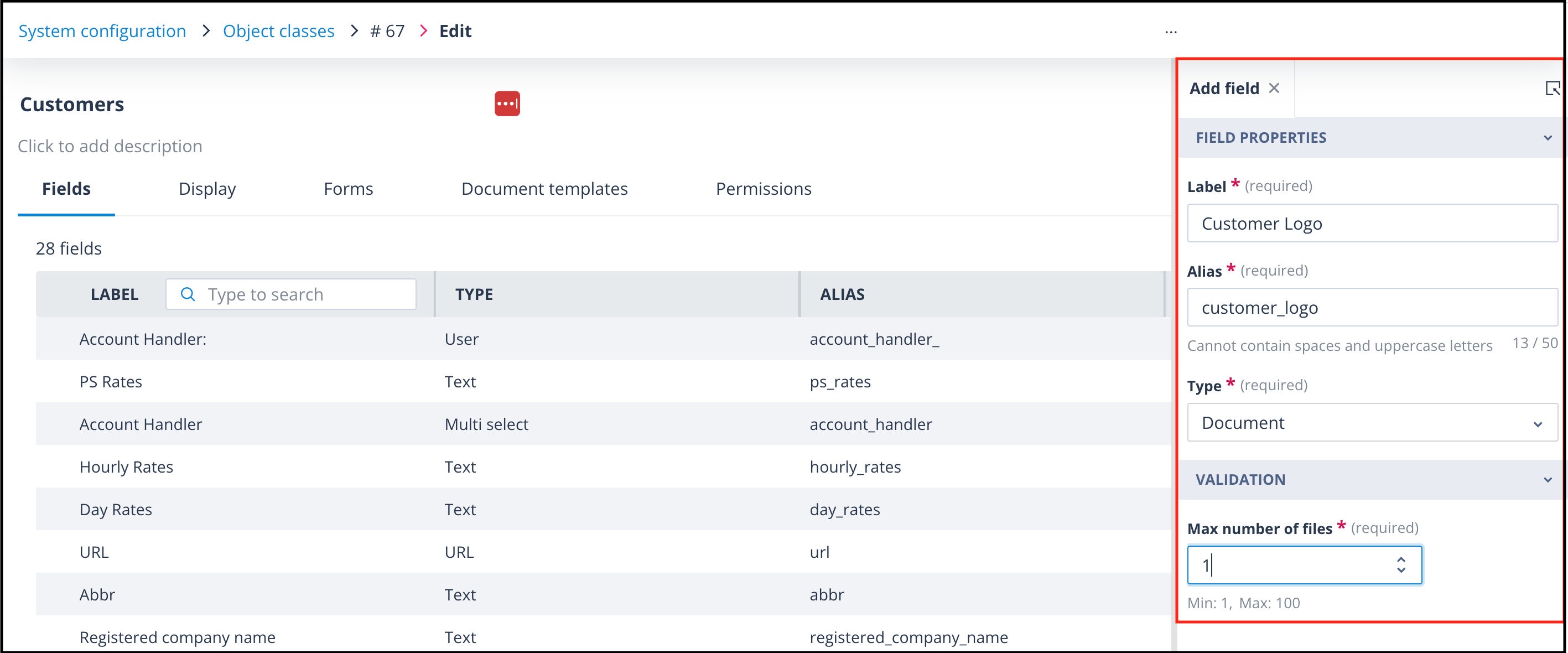
Task: Switch to the Fields tab
Action: click(66, 189)
